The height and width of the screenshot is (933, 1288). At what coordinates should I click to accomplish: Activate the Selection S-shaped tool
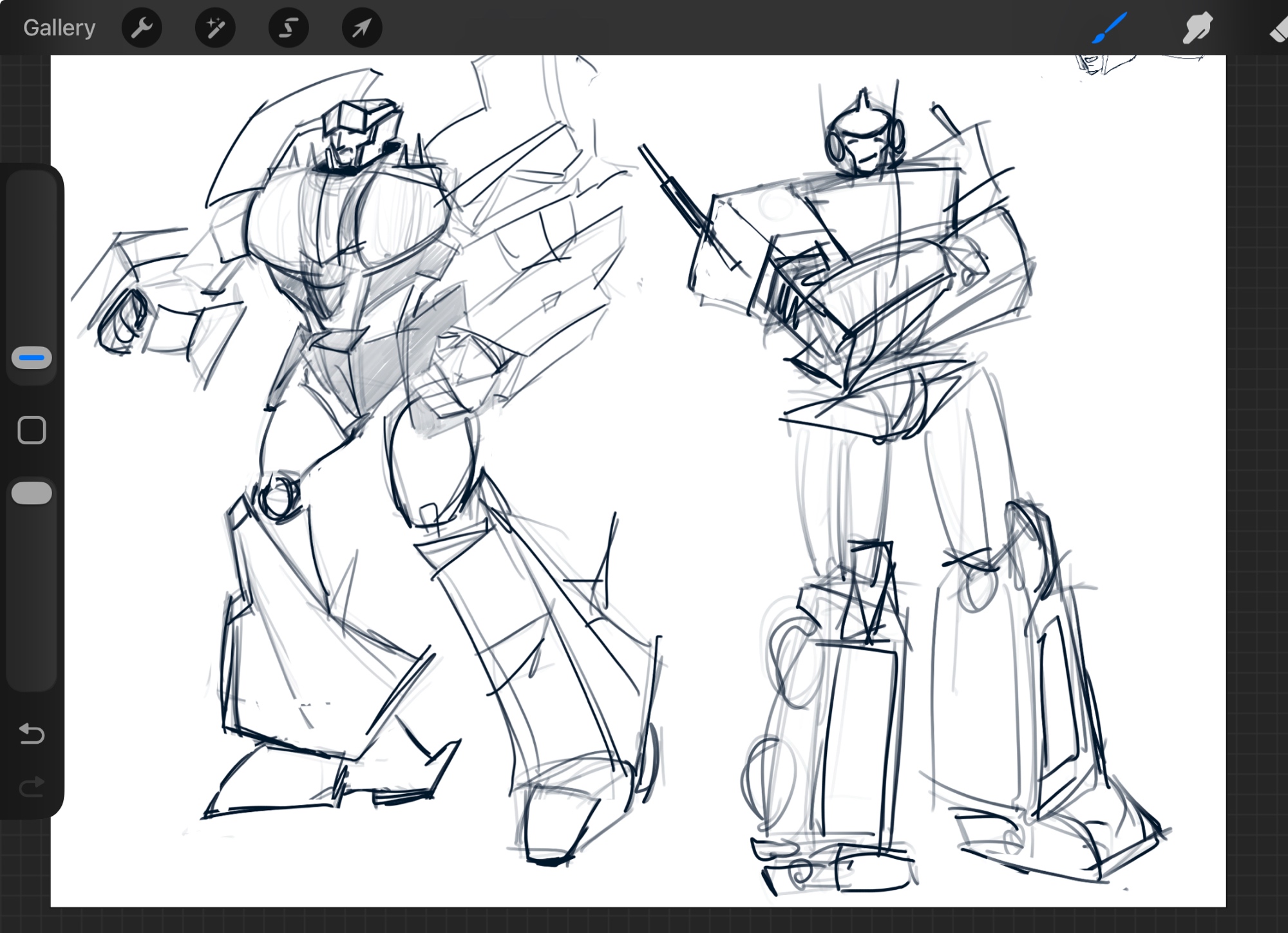pyautogui.click(x=289, y=28)
